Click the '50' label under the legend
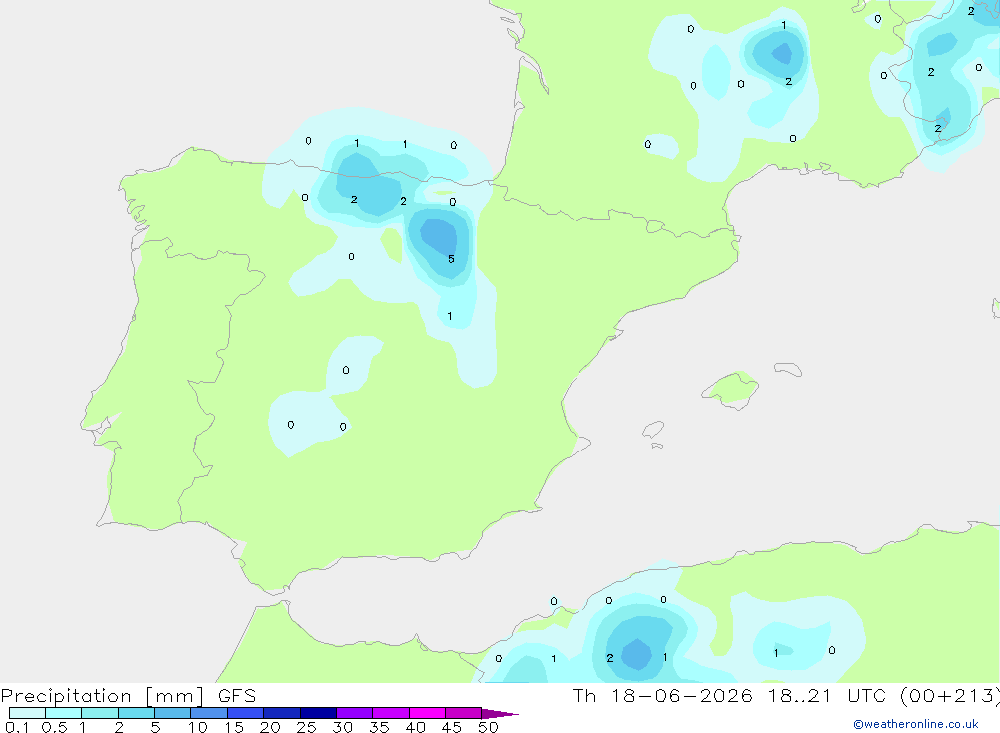This screenshot has height=733, width=1000. click(488, 727)
